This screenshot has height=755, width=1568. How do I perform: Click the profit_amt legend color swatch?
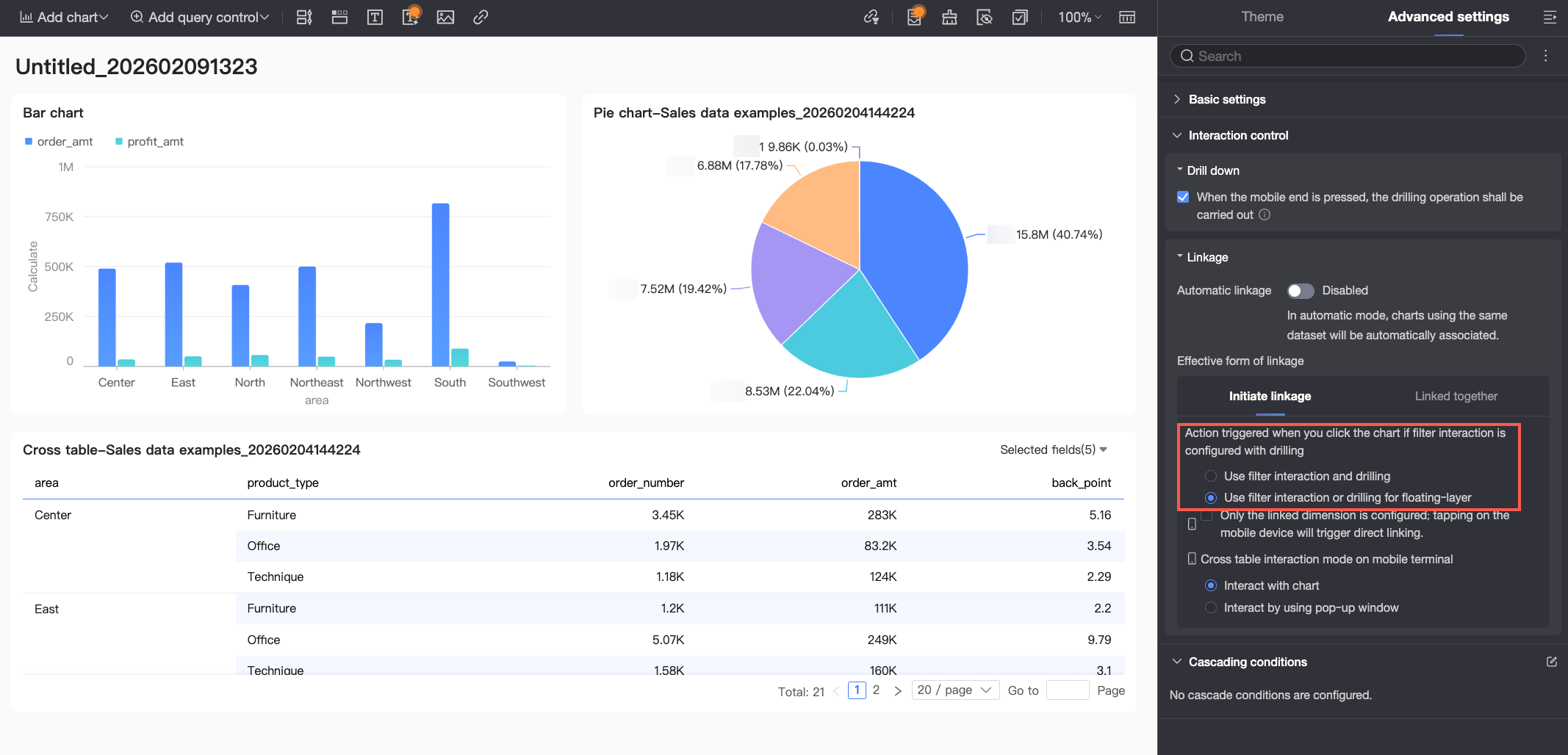pos(119,142)
